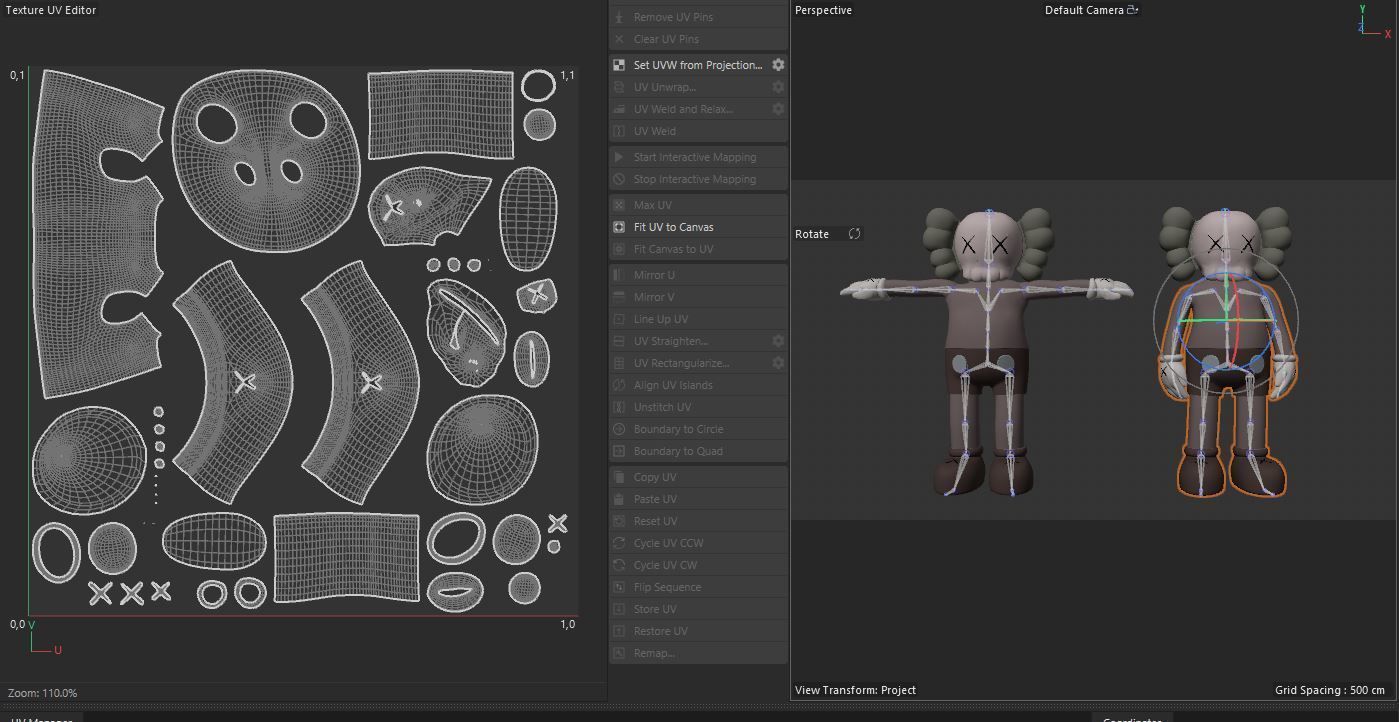
Task: Click the UV Unwrap command icon
Action: pos(619,87)
